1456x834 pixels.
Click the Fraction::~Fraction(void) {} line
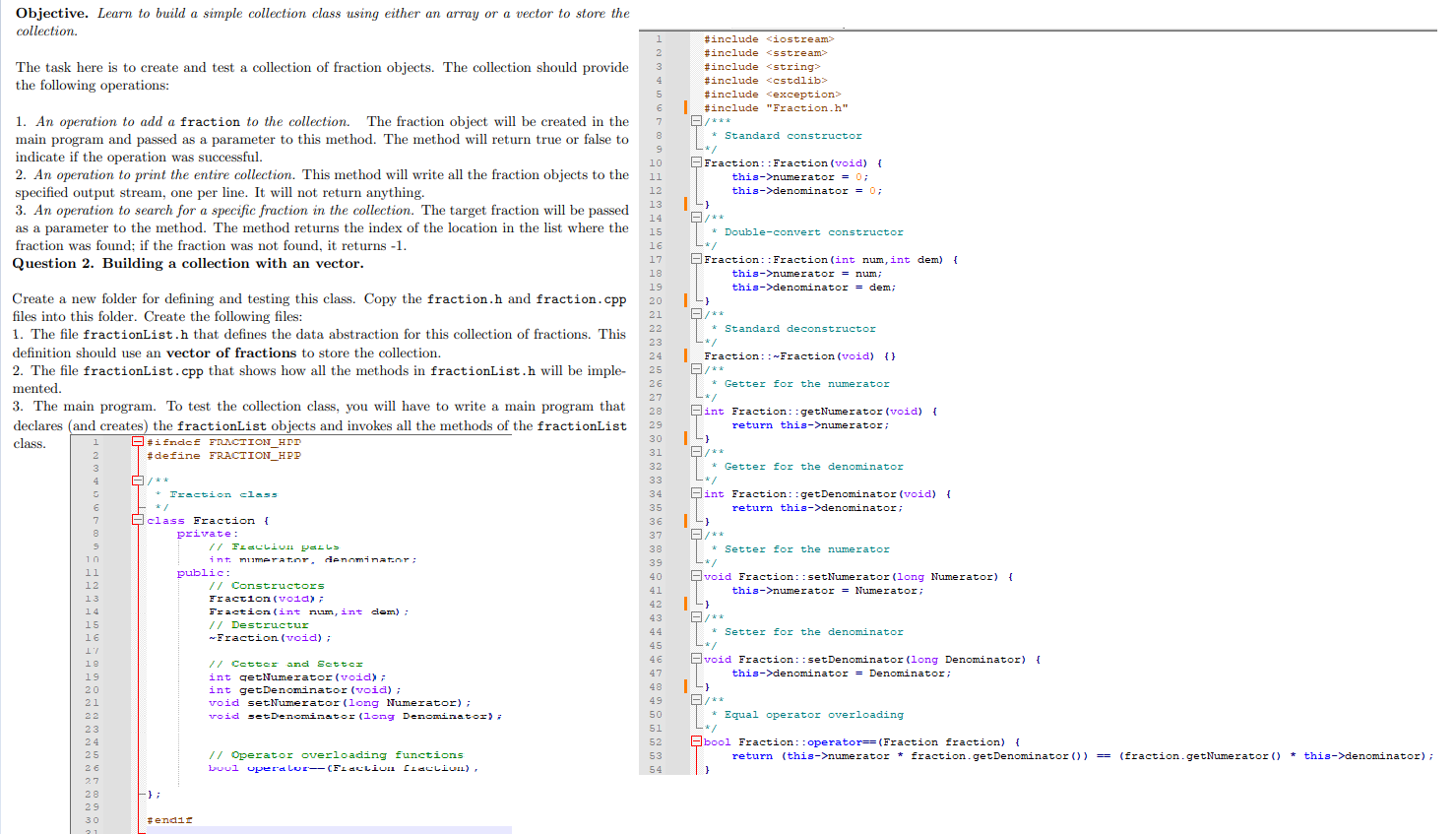pyautogui.click(x=800, y=356)
